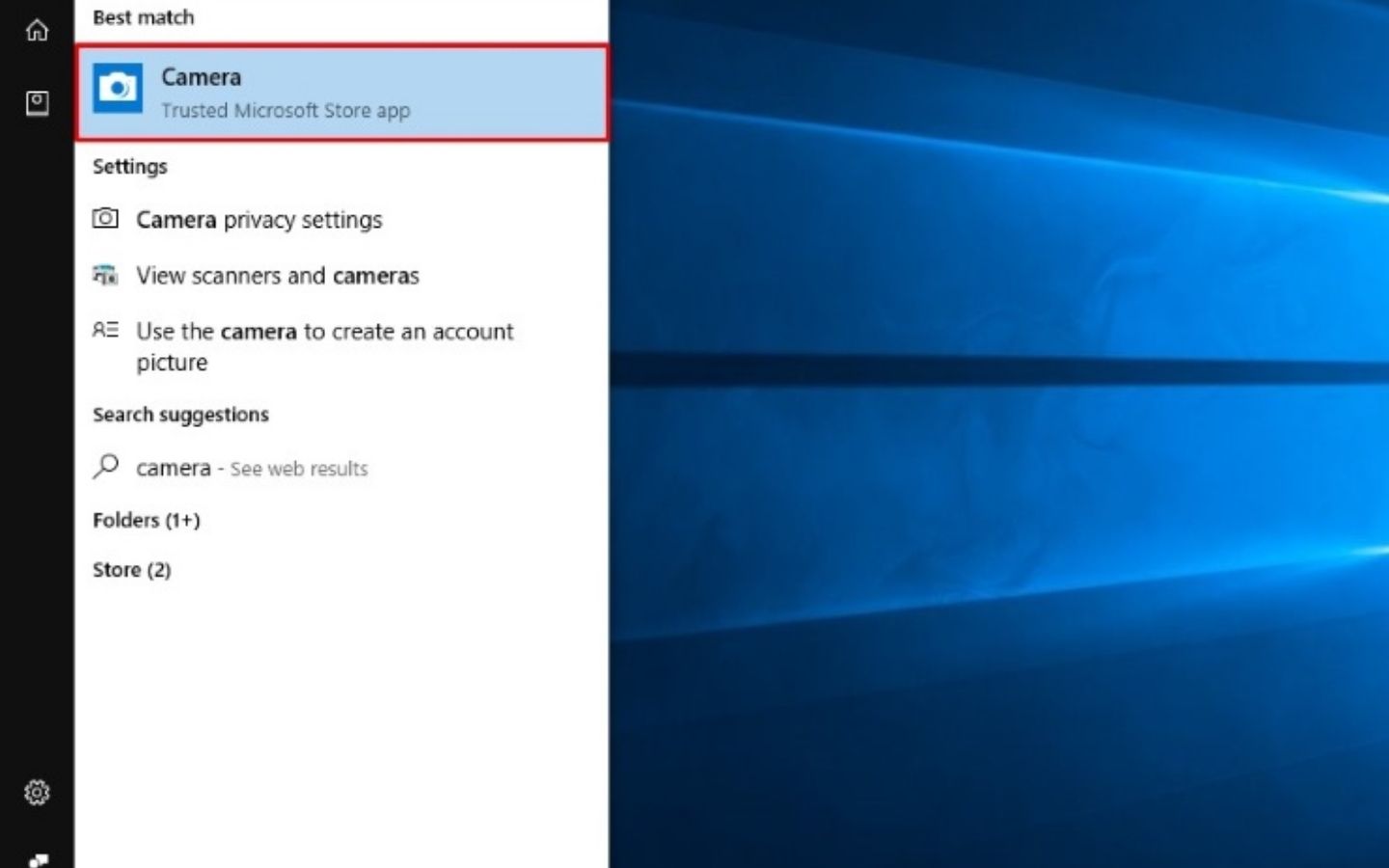Click the scanners and cameras icon
1389x868 pixels.
tap(105, 275)
